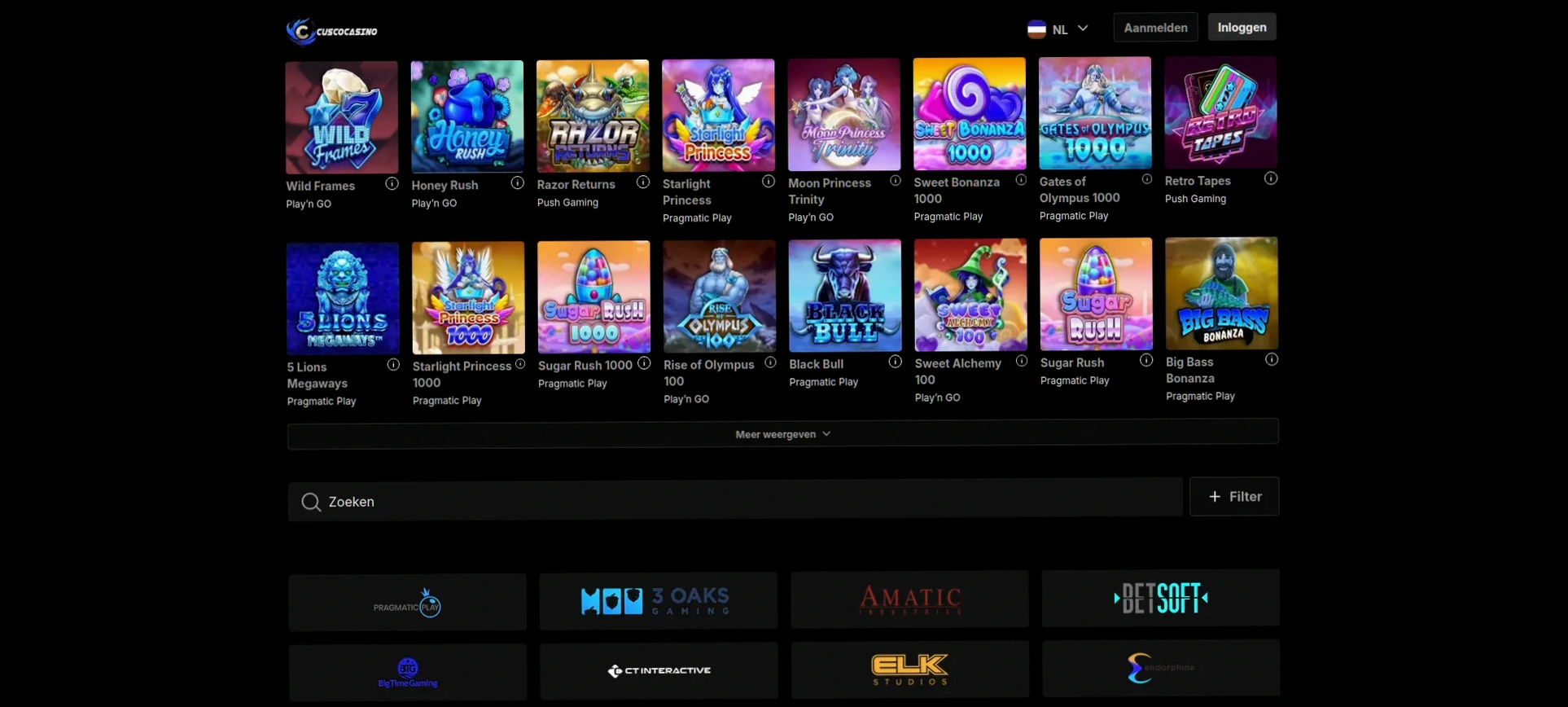Select the Pragmatic Play provider
The image size is (1568, 707).
click(407, 603)
